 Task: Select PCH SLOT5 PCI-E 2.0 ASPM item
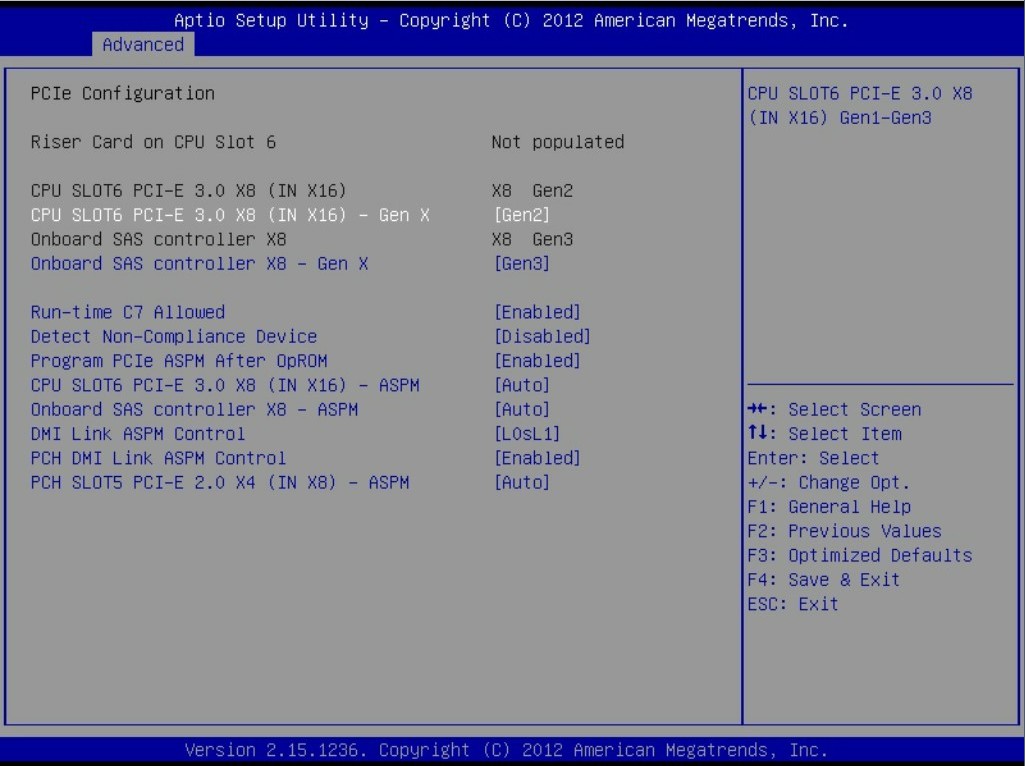[x=220, y=482]
